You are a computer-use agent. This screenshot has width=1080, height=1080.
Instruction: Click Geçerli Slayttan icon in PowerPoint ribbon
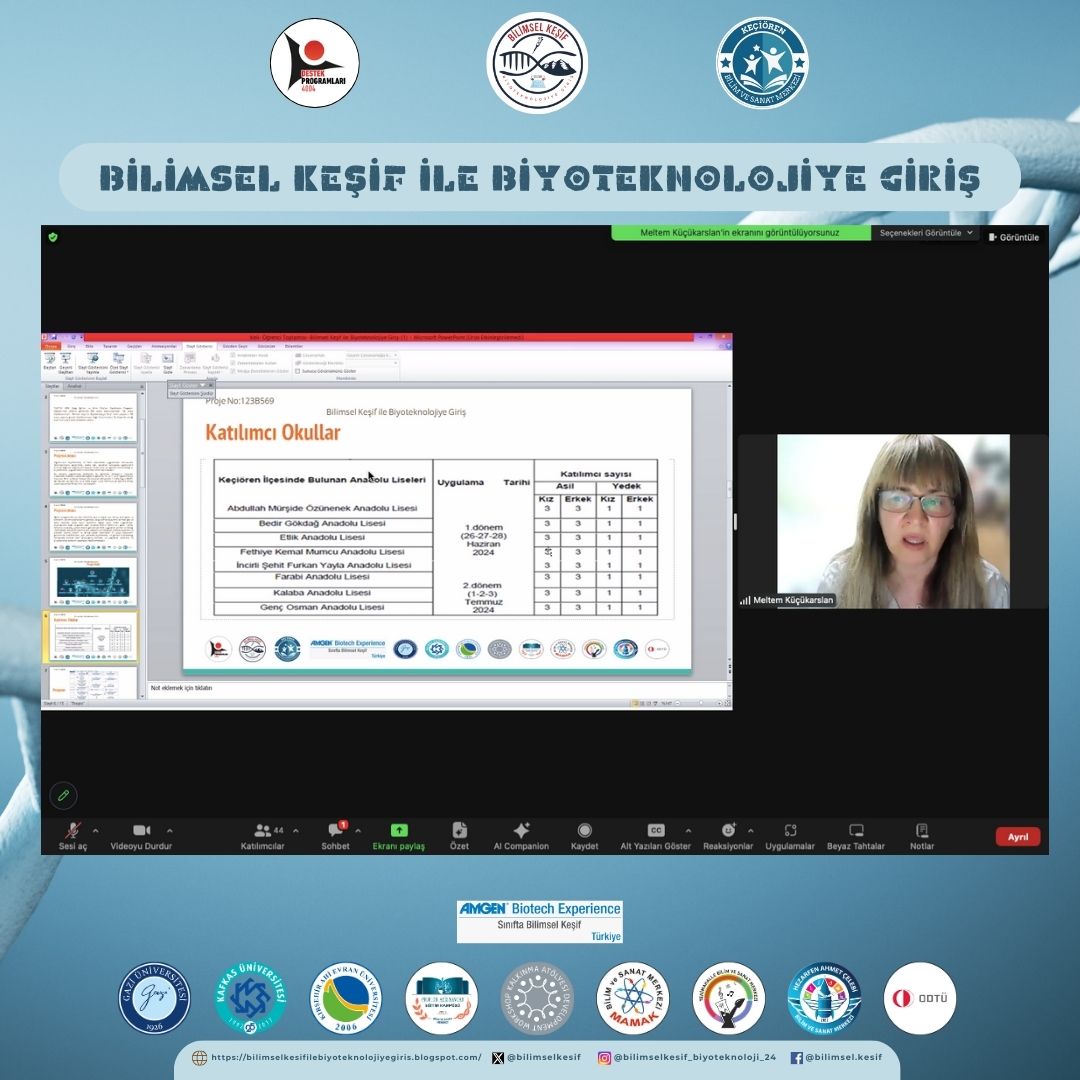(x=65, y=362)
